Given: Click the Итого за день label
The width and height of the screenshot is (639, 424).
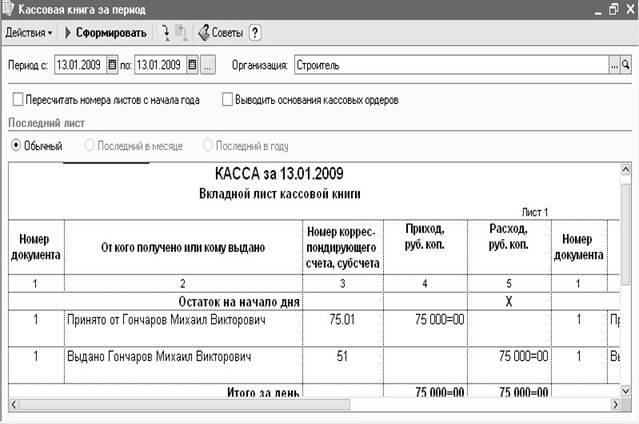Looking at the screenshot, I should coord(263,392).
